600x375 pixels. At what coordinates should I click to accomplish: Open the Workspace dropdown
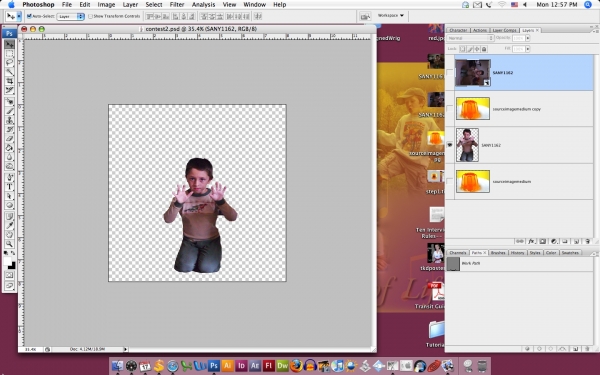coord(391,16)
